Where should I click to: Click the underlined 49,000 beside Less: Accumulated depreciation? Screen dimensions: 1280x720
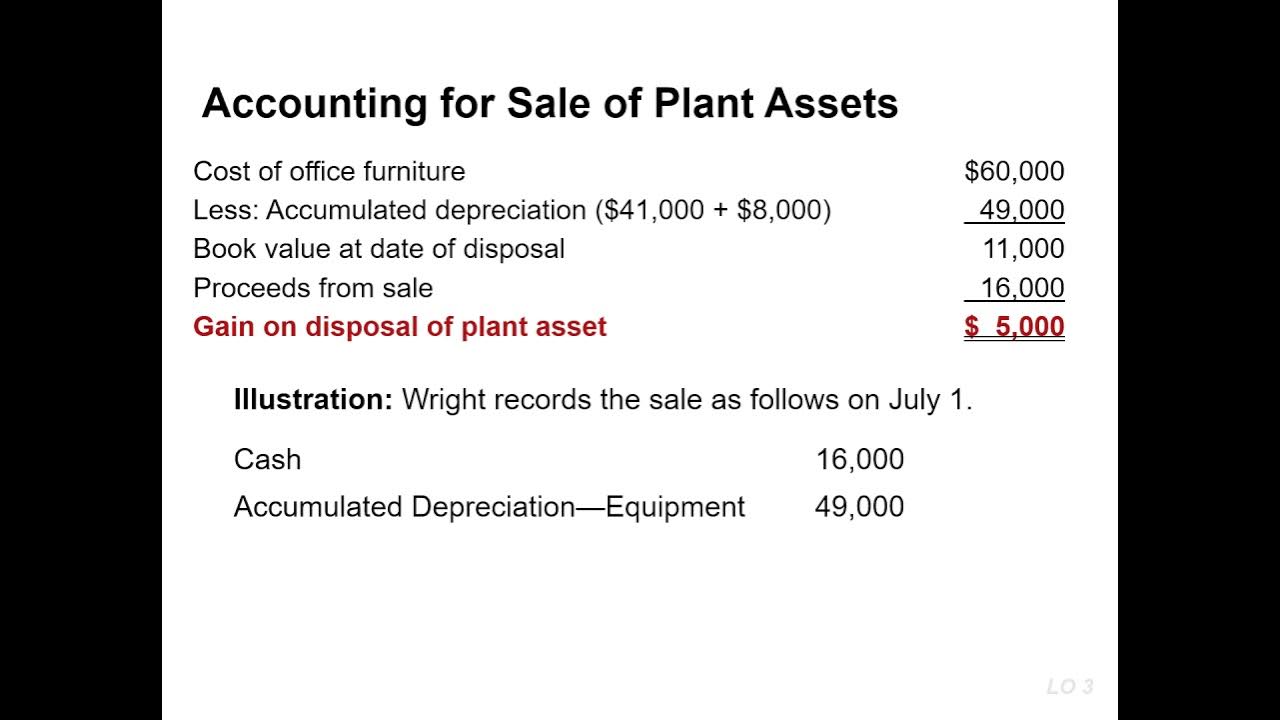1021,210
